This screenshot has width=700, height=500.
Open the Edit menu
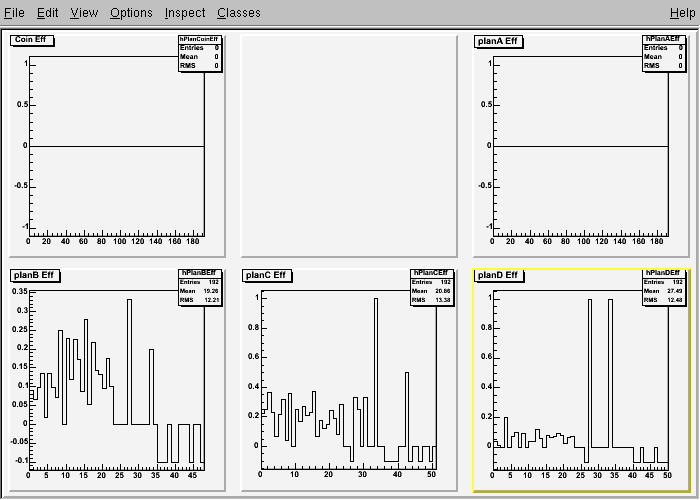coord(47,12)
